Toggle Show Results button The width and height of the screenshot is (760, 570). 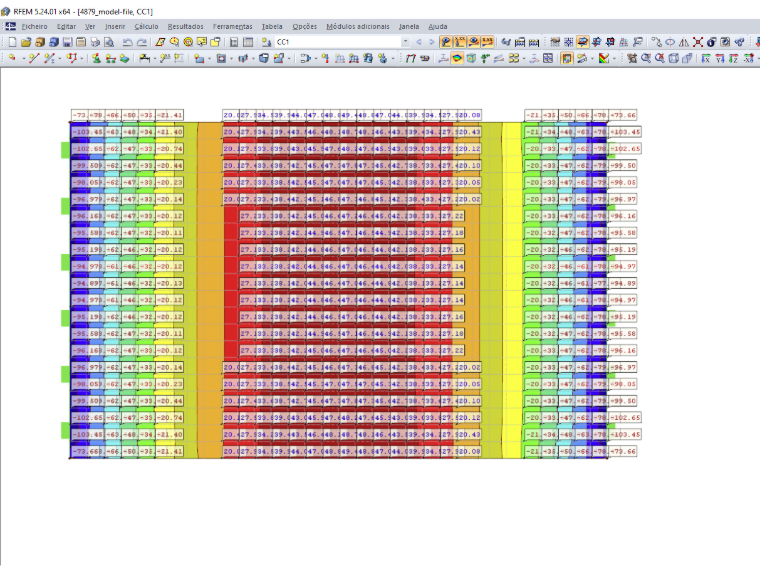[446, 42]
